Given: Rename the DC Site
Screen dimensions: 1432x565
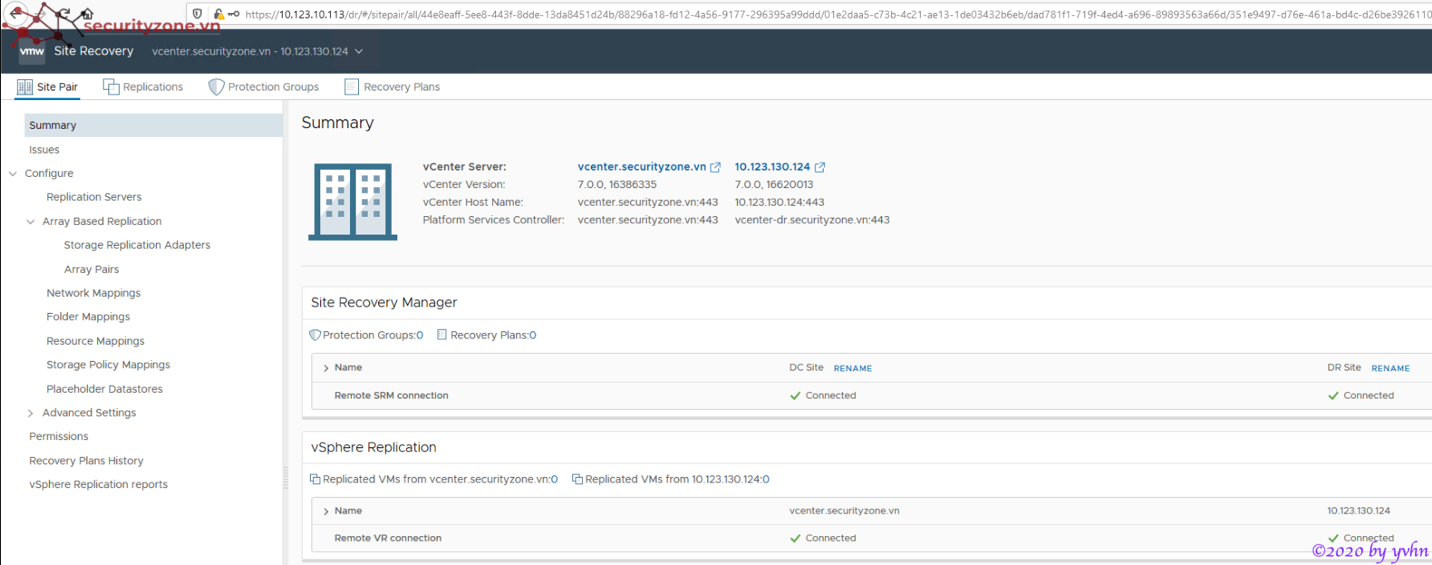Looking at the screenshot, I should tap(853, 368).
